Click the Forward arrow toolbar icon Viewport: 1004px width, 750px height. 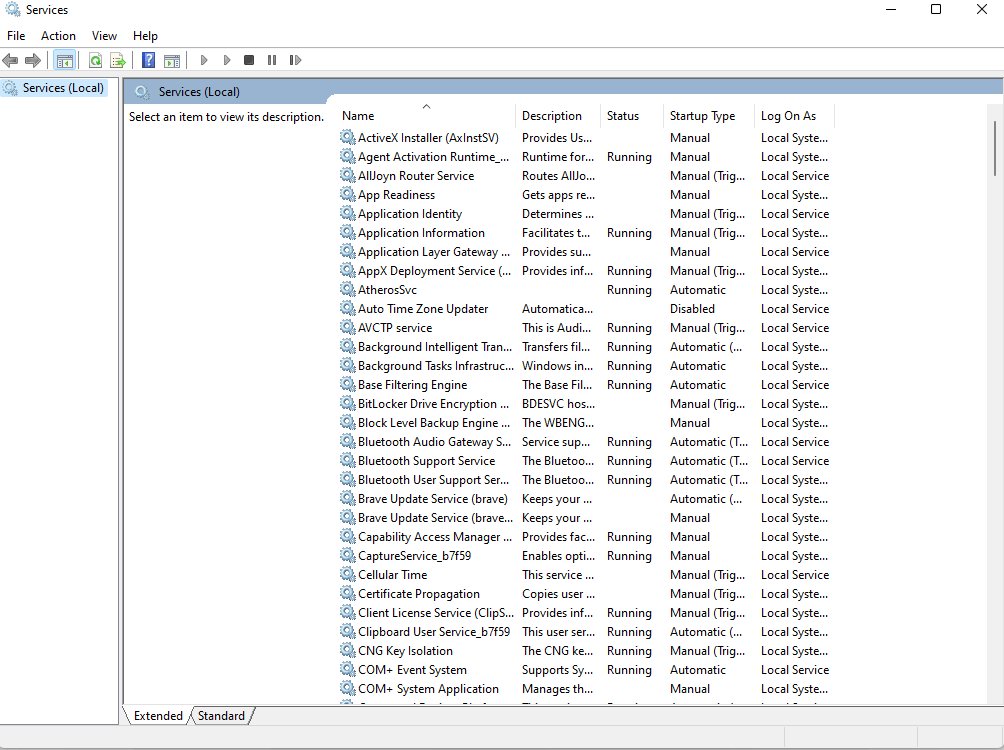pos(33,60)
